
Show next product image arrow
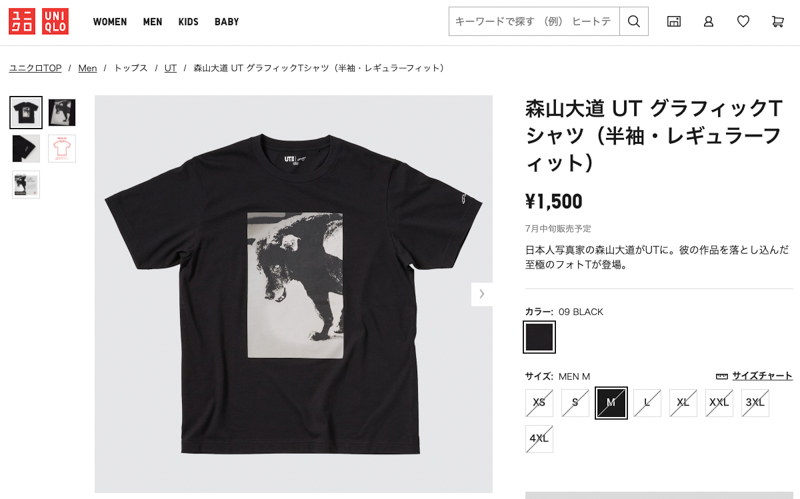click(482, 294)
